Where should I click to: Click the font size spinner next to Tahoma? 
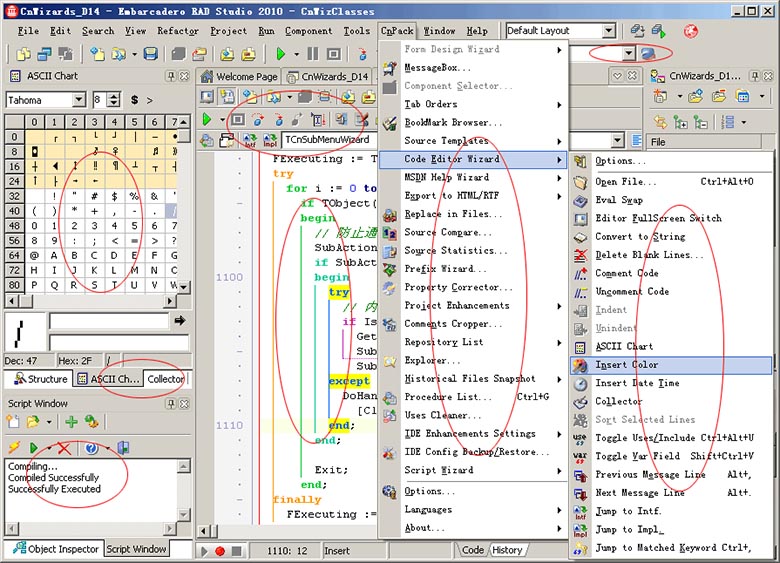coord(113,100)
